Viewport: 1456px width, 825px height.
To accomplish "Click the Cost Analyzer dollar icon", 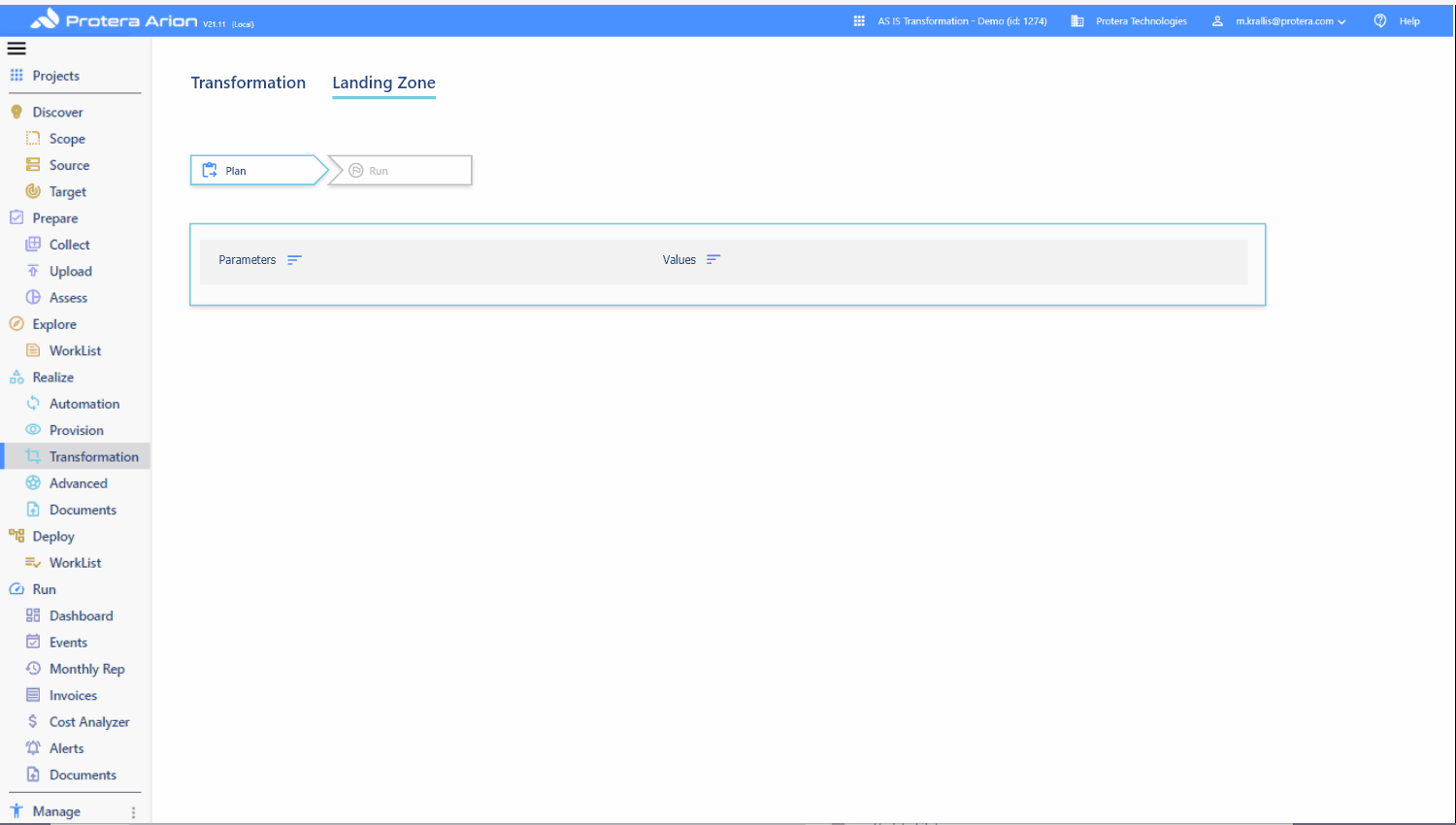I will click(33, 722).
